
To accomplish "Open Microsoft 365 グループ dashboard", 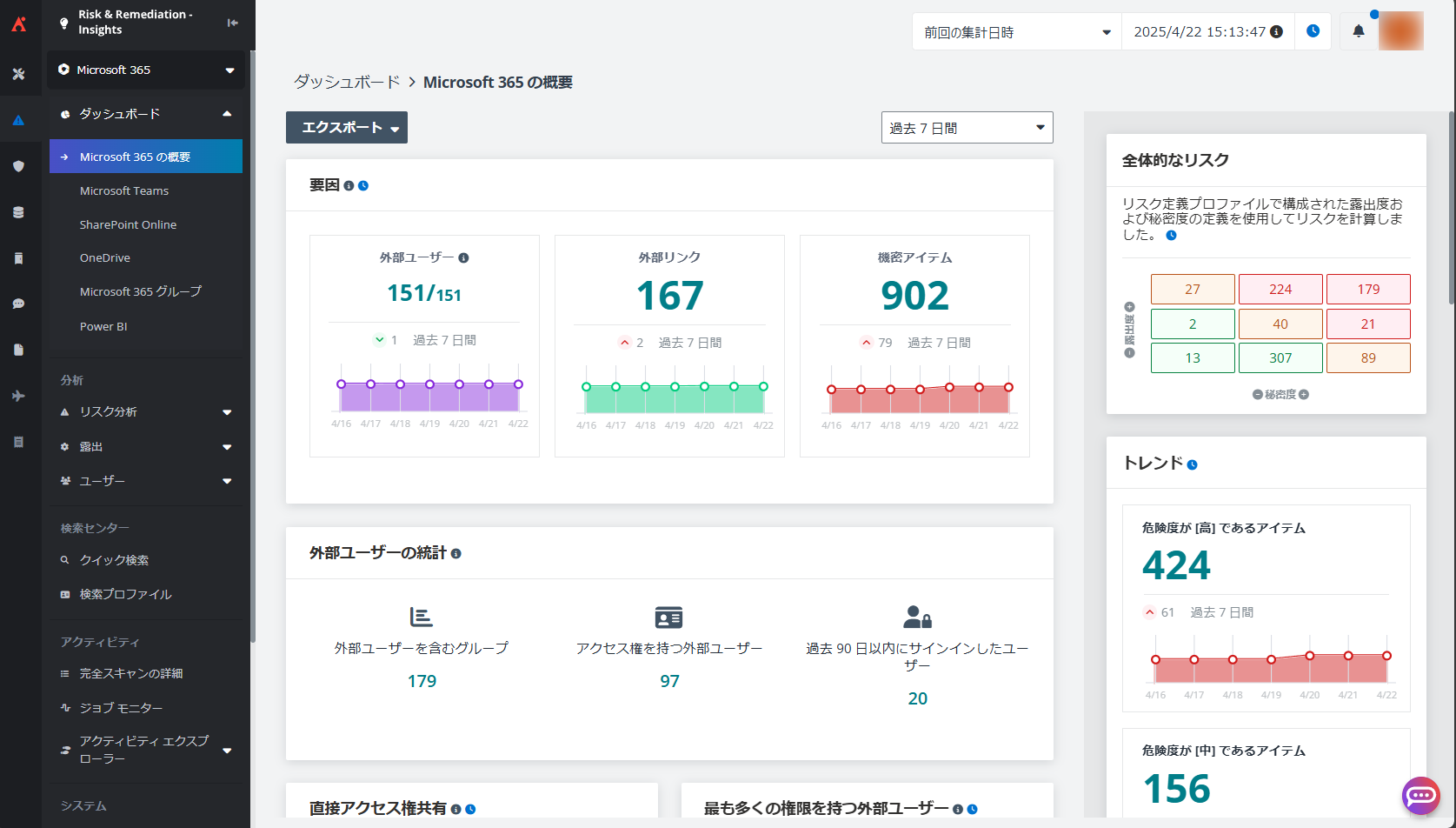I will click(141, 291).
